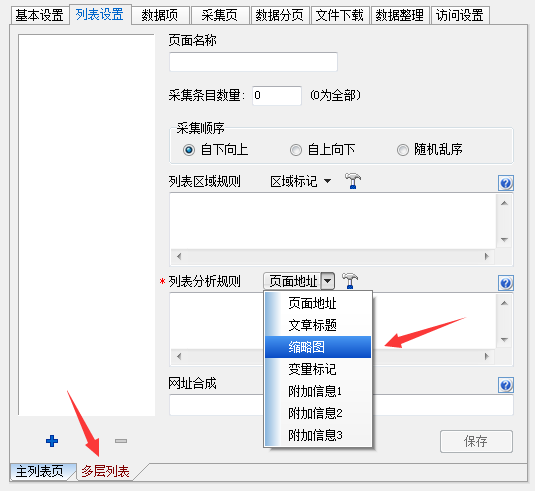This screenshot has width=535, height=491.
Task: Switch to the 基本设置 tab
Action: 40,15
